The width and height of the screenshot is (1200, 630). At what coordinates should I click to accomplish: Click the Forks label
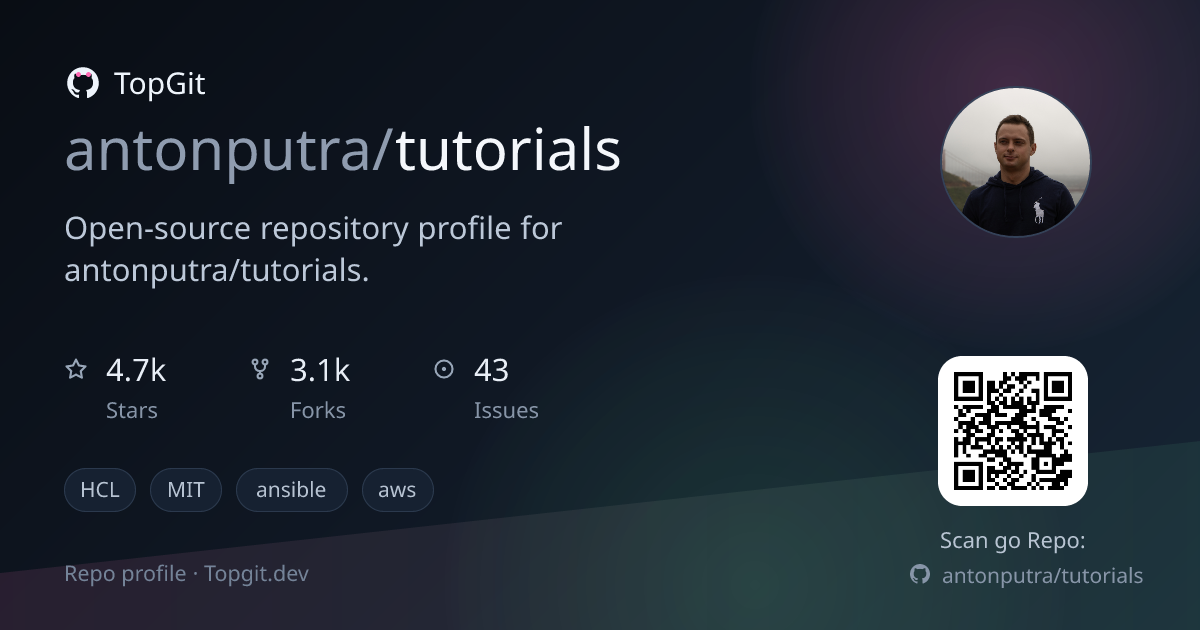click(x=318, y=410)
